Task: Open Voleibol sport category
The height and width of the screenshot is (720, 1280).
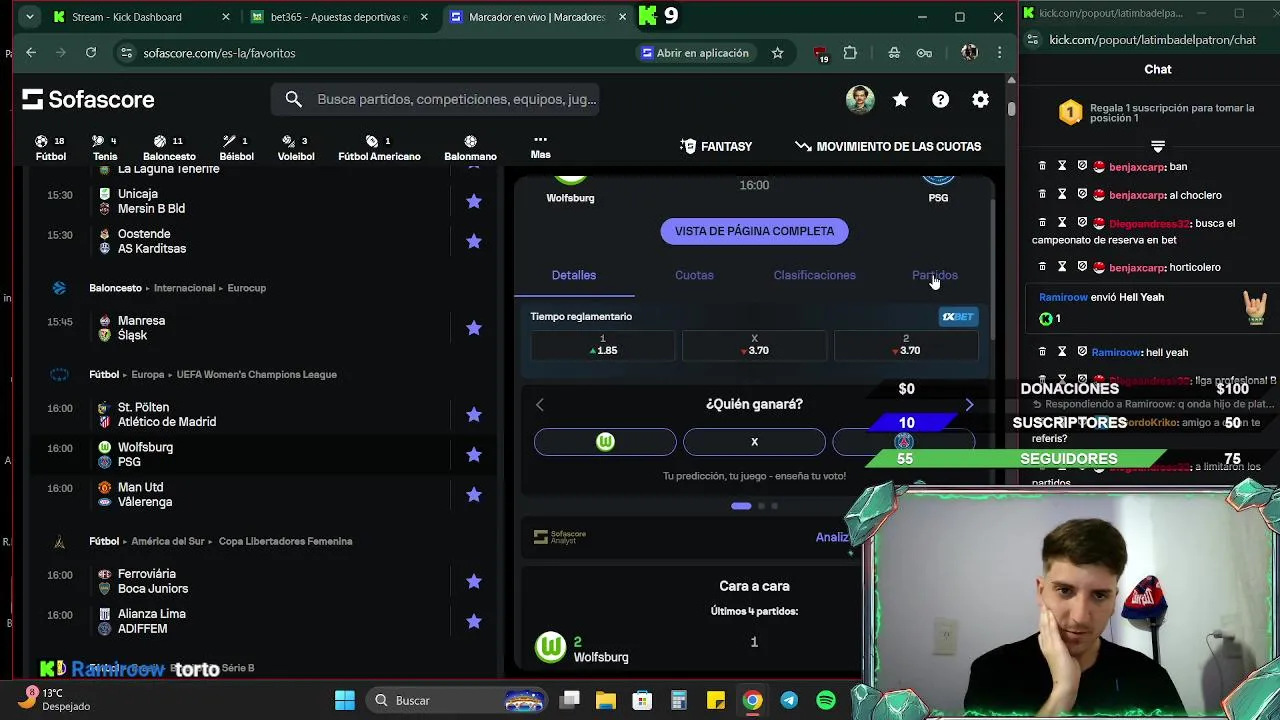Action: pyautogui.click(x=296, y=148)
